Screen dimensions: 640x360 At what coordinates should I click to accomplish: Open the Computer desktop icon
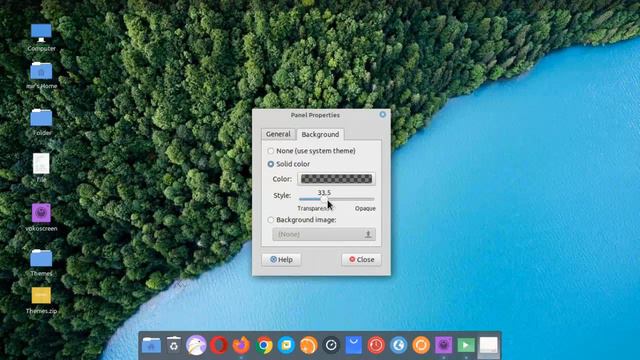[41, 37]
